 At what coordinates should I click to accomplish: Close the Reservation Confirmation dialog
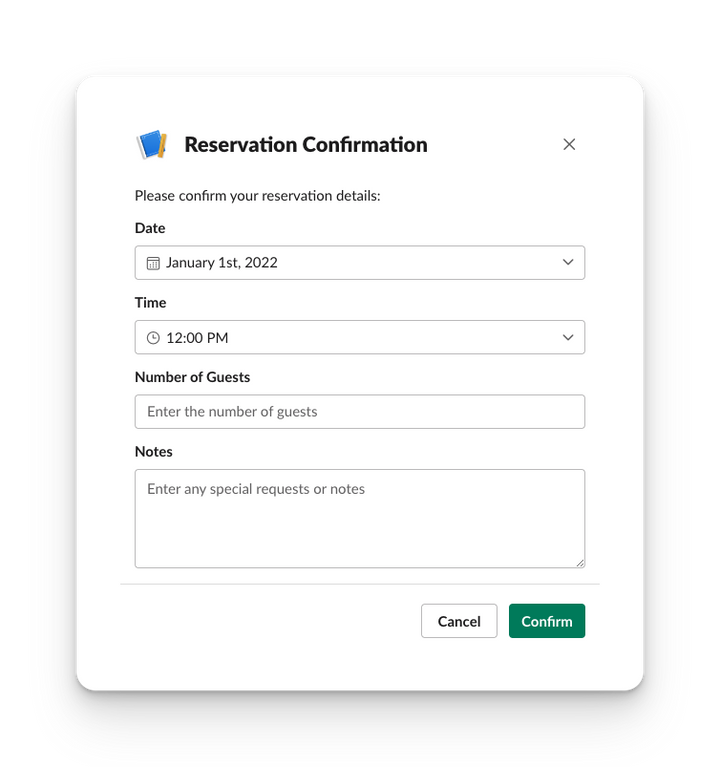tap(569, 144)
